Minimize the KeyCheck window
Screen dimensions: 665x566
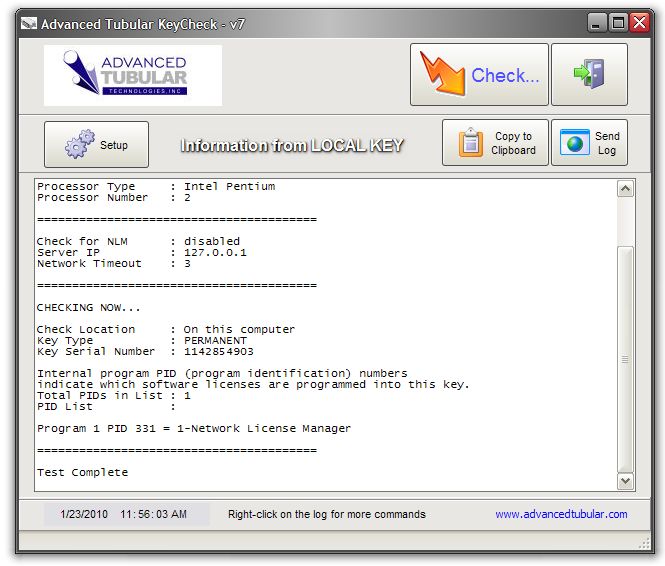tap(596, 23)
